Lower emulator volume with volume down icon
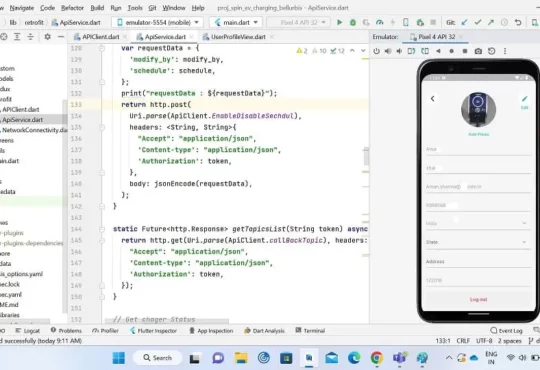Image resolution: width=540 pixels, height=370 pixels. [x=399, y=51]
